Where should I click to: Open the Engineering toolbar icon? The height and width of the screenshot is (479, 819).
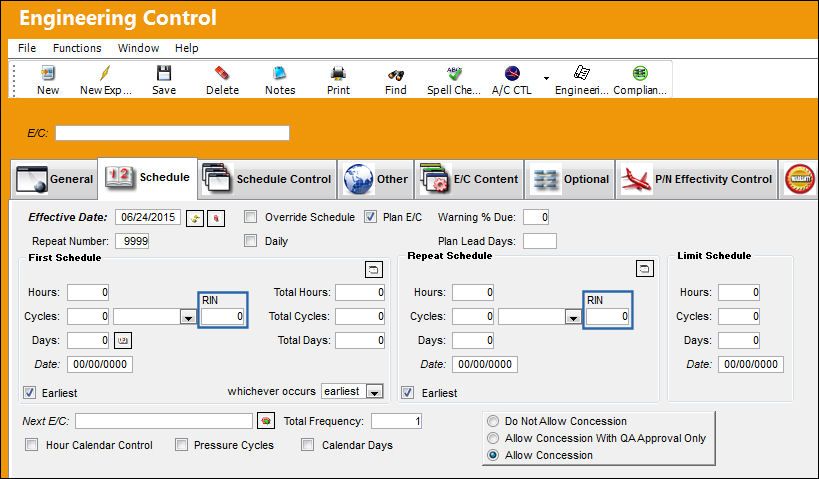(x=581, y=73)
